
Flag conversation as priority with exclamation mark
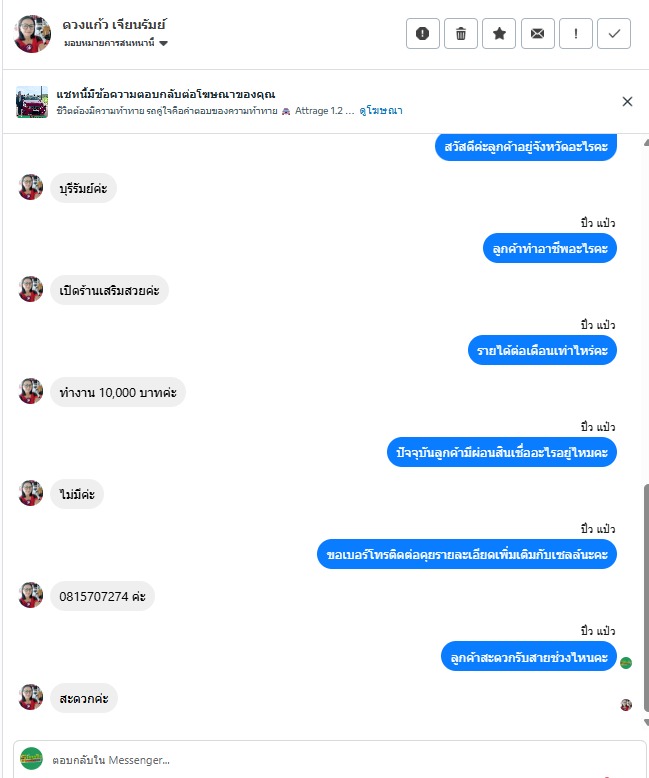coord(576,34)
